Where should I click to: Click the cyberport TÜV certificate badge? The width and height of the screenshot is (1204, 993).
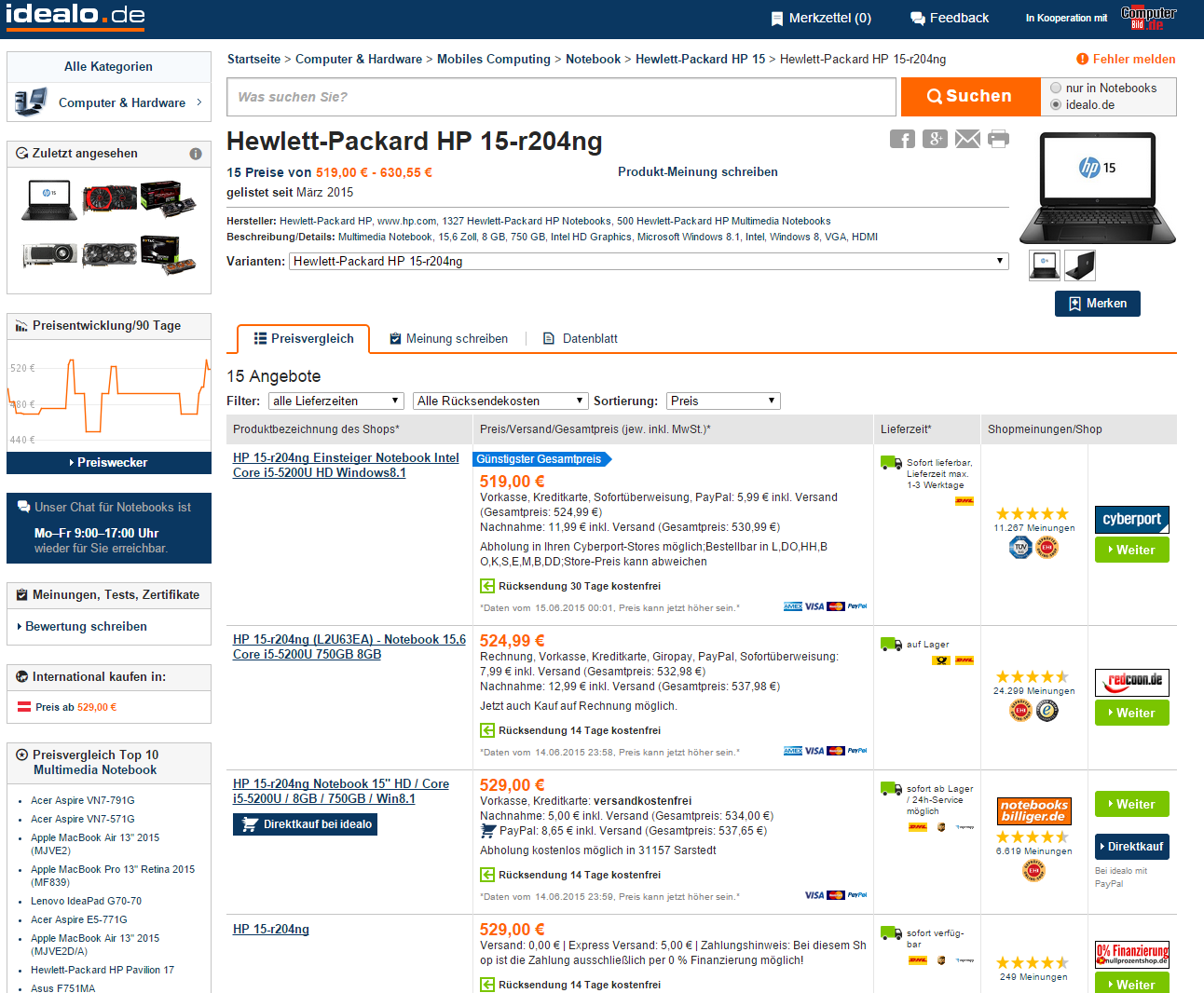click(x=1020, y=548)
